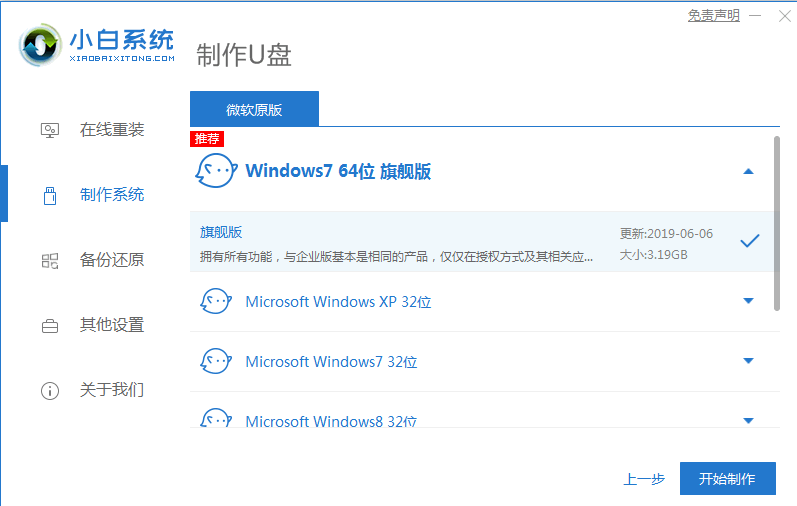The width and height of the screenshot is (797, 506).
Task: Expand the Microsoft Windows7 32位 entry
Action: 748,361
